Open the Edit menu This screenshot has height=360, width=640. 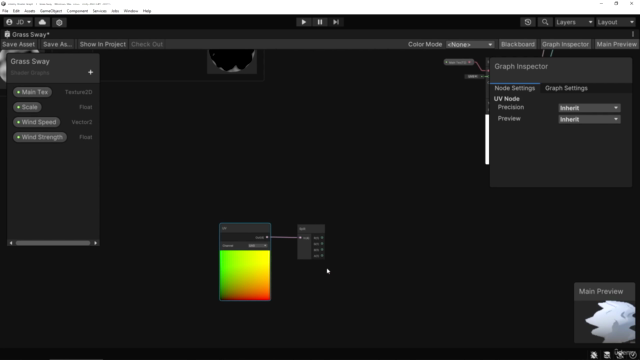(x=16, y=11)
